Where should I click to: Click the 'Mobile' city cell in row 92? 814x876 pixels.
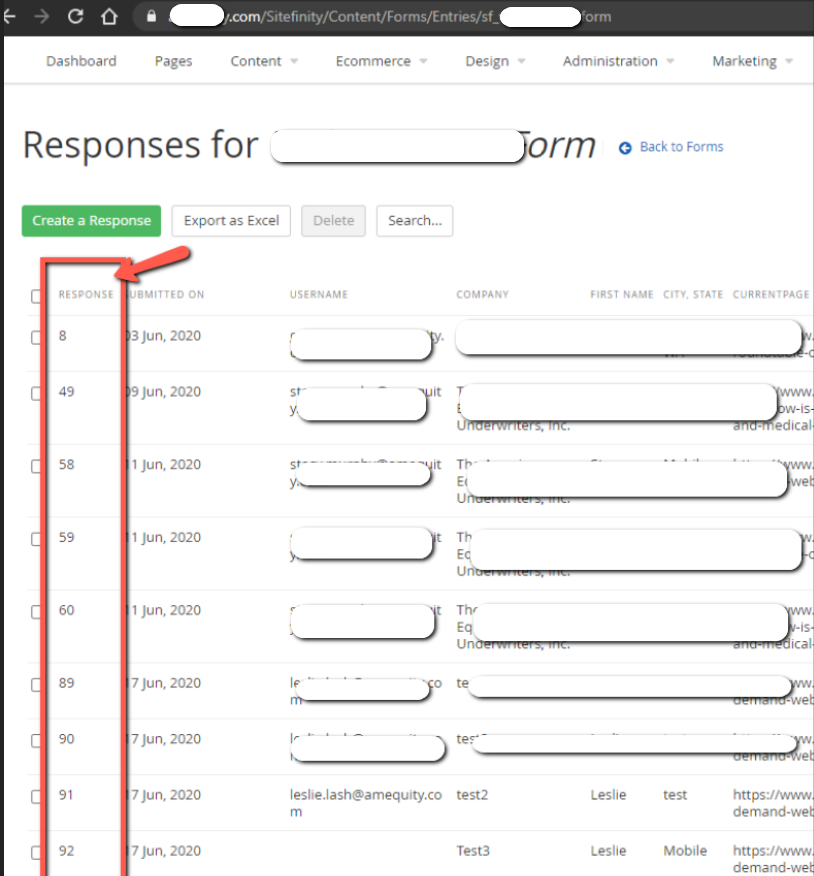(x=685, y=850)
